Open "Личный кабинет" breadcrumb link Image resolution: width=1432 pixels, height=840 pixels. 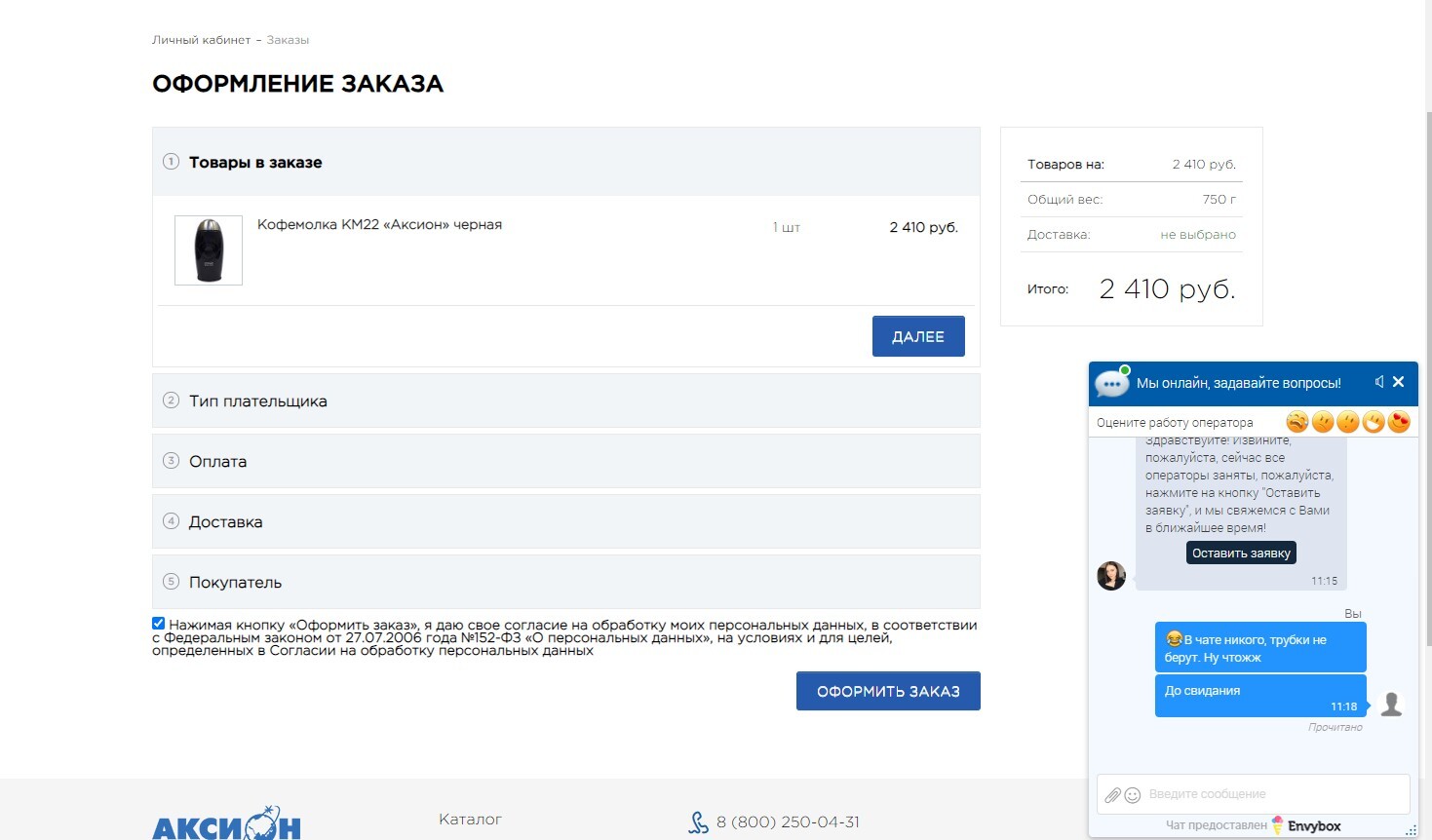click(x=201, y=40)
